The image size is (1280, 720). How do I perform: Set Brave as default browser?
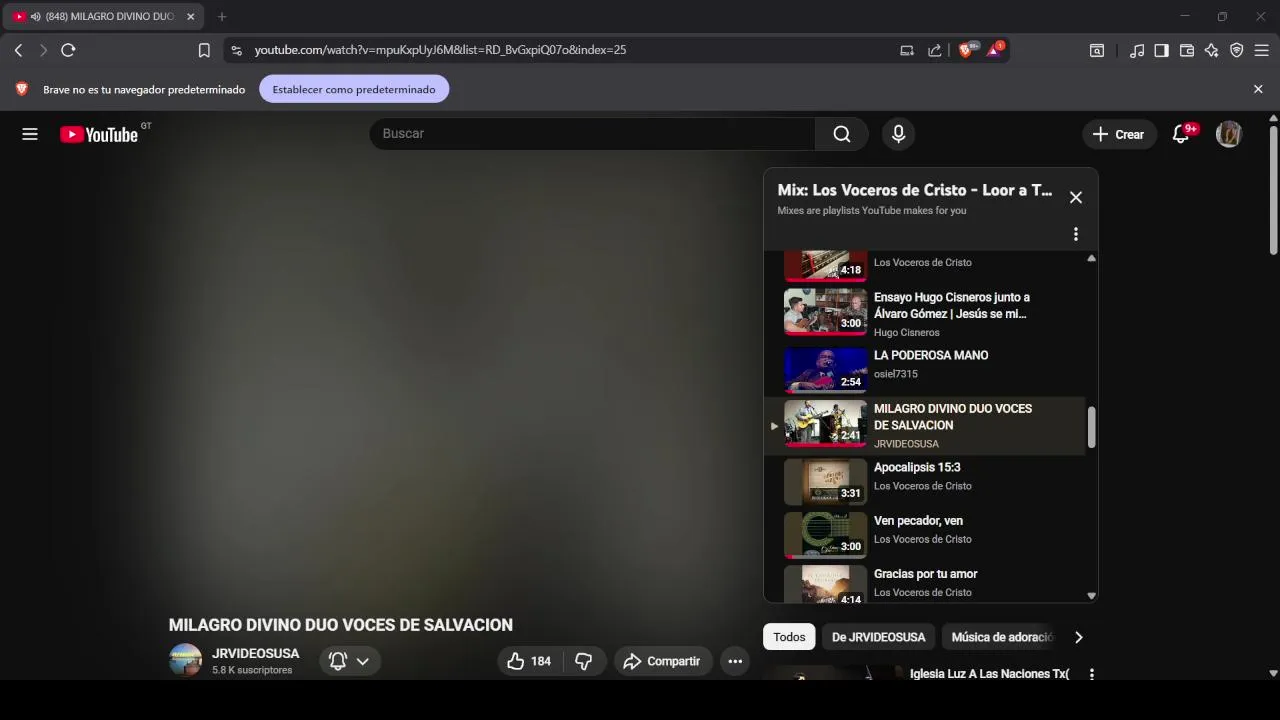tap(354, 89)
